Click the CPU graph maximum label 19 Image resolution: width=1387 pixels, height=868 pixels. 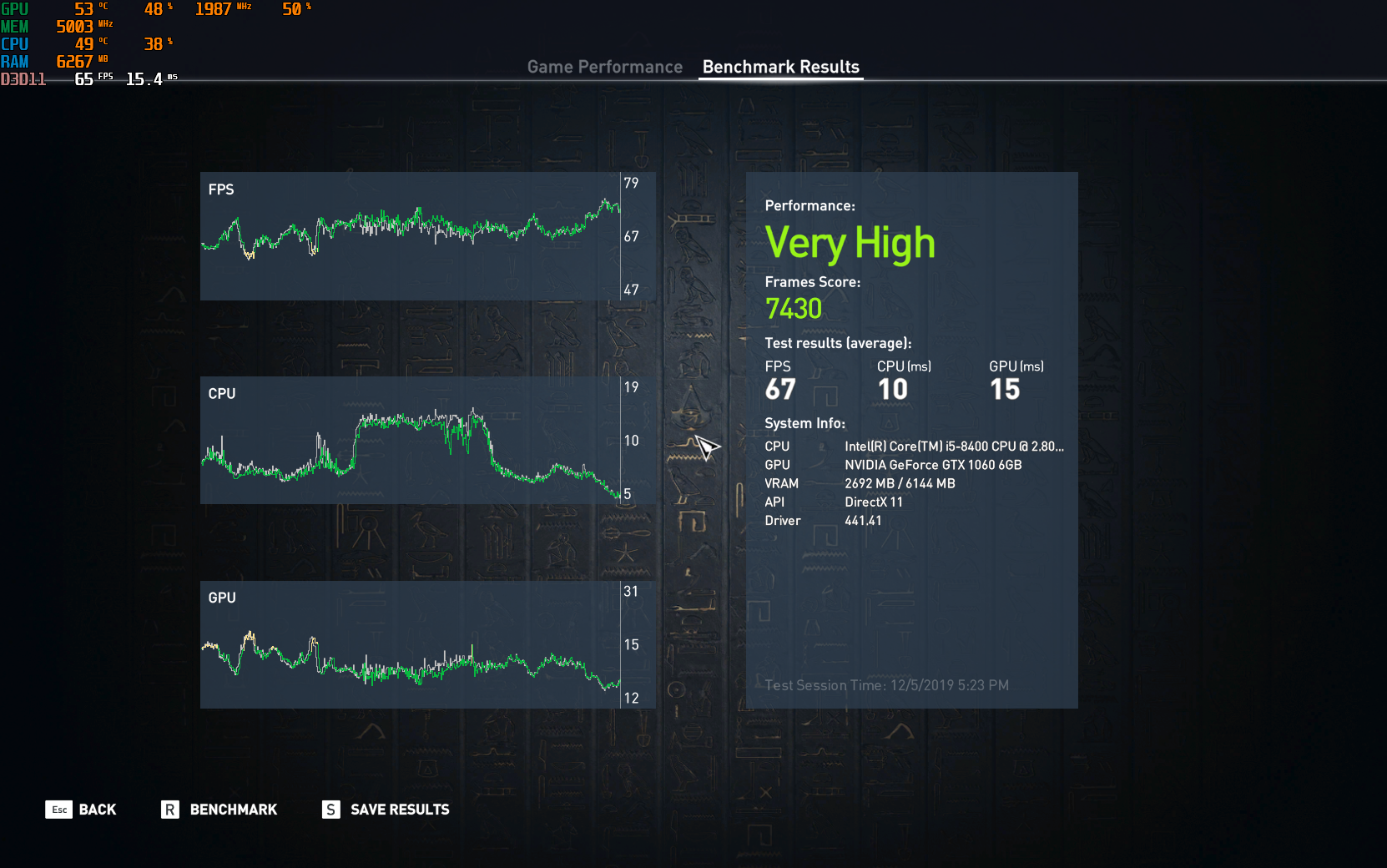(631, 387)
